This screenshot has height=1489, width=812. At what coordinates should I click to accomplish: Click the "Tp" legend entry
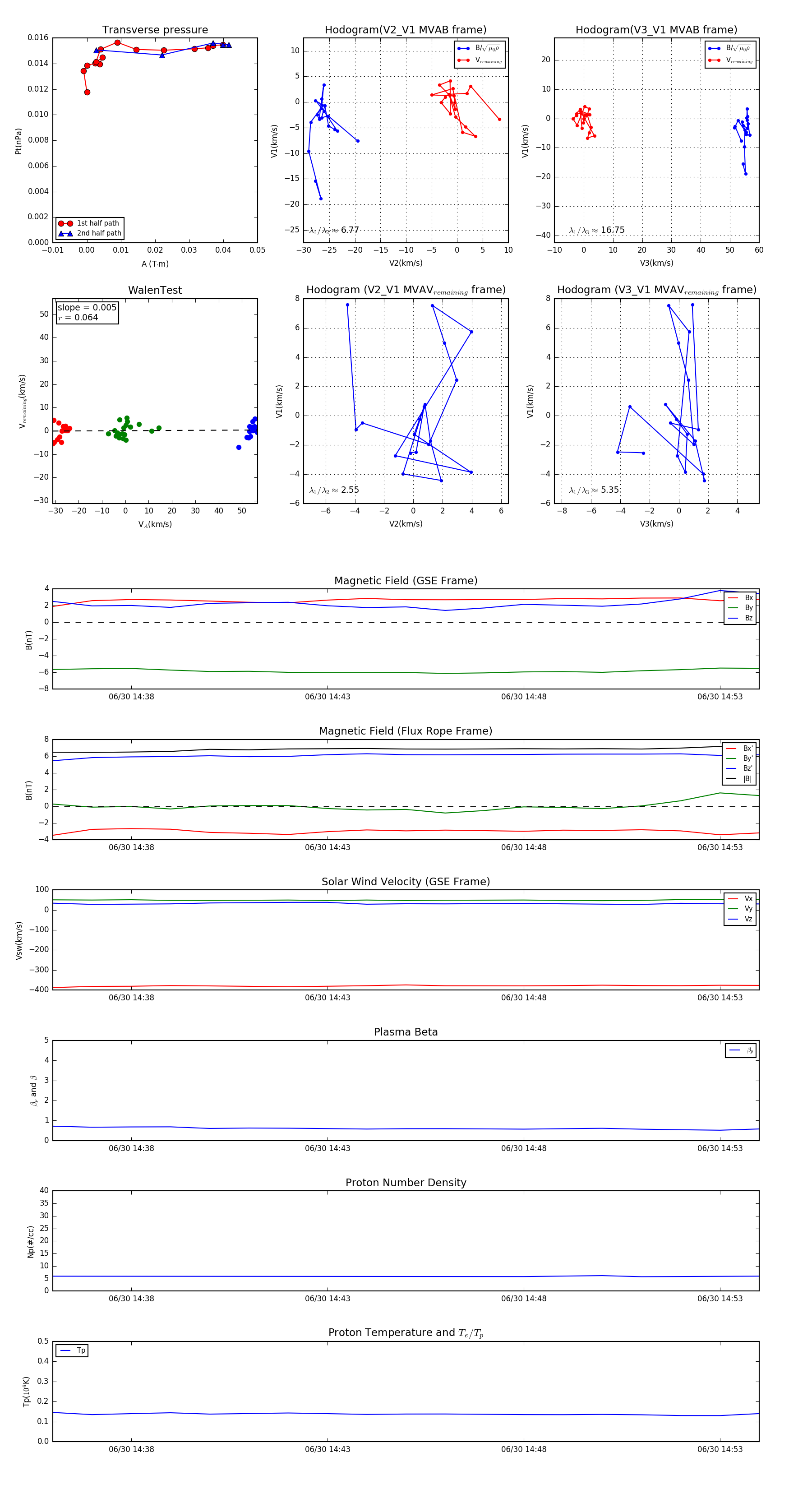click(x=72, y=1350)
